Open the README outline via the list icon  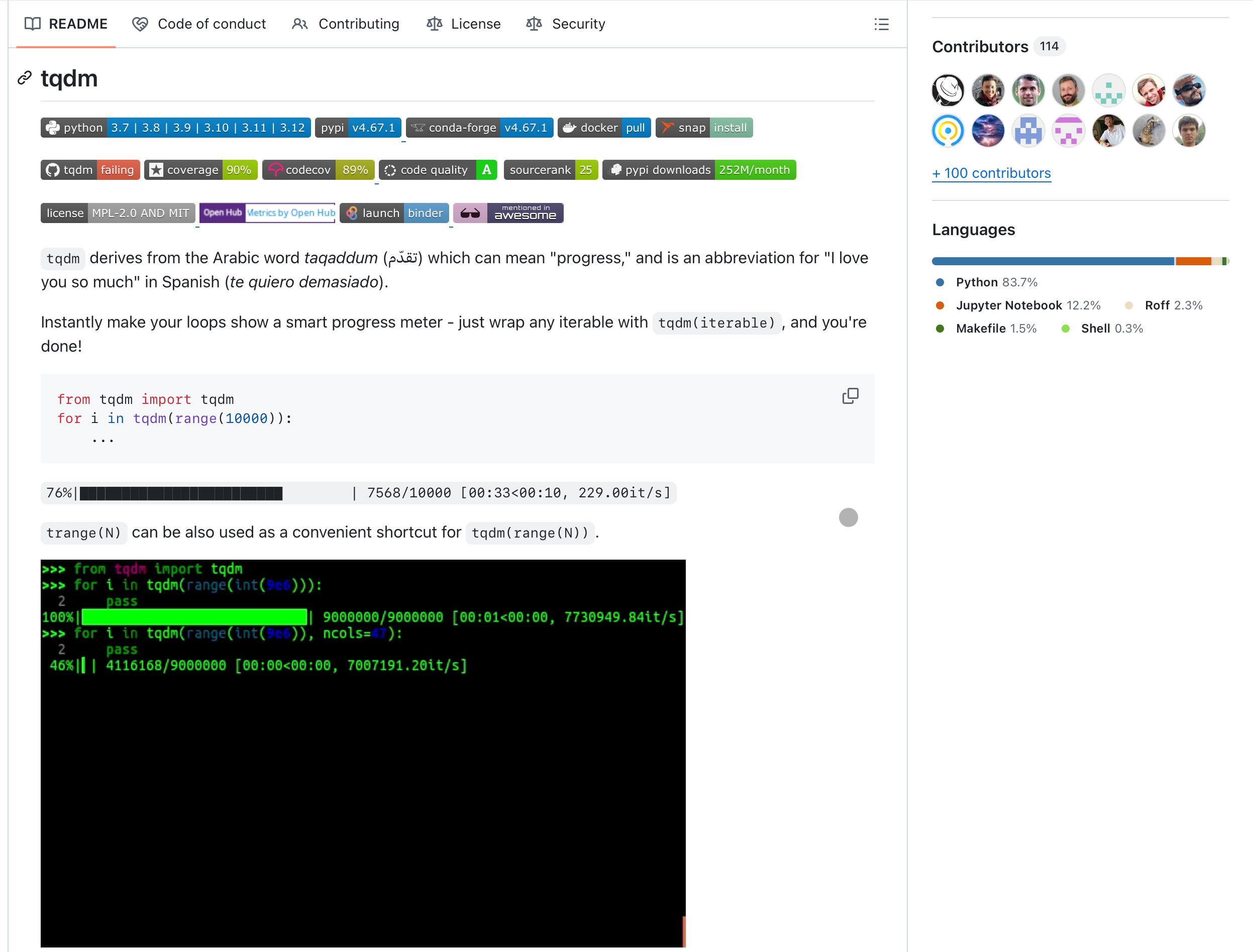click(x=882, y=25)
